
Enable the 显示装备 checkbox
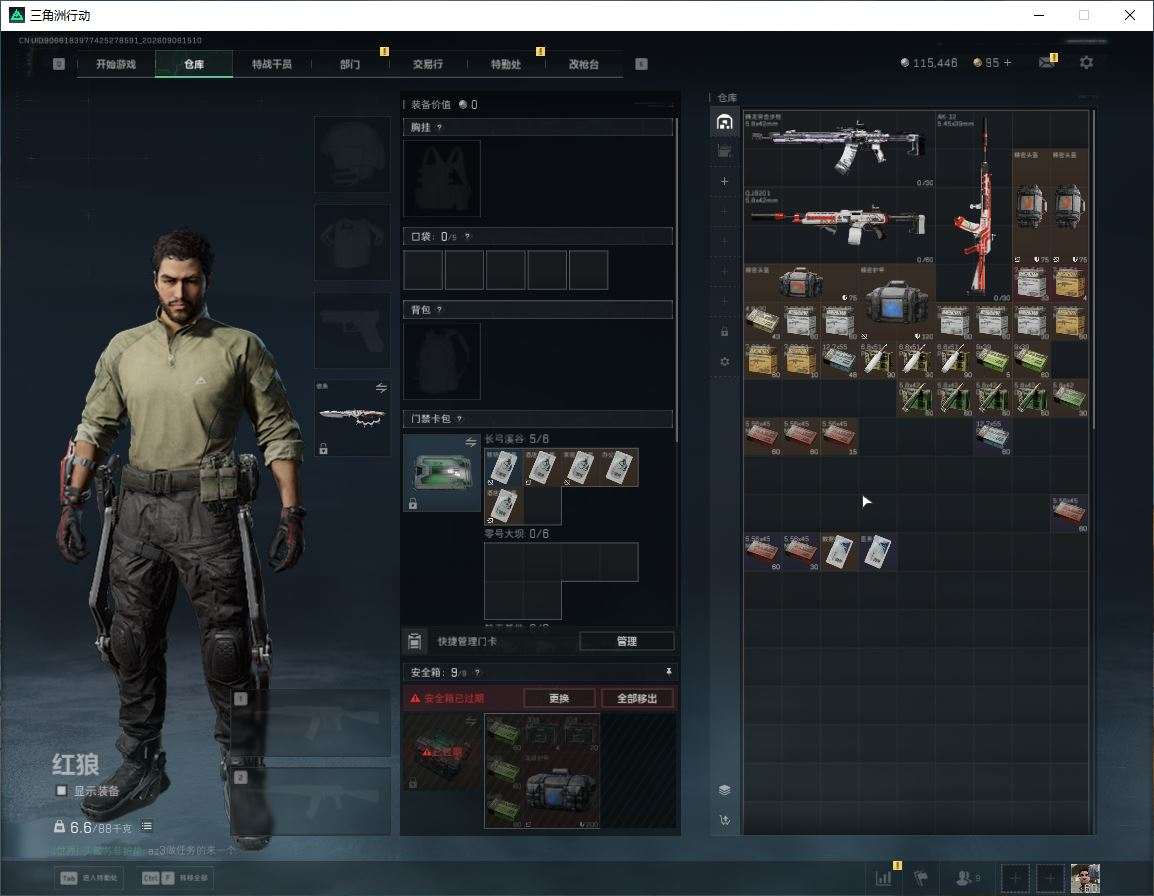click(61, 791)
